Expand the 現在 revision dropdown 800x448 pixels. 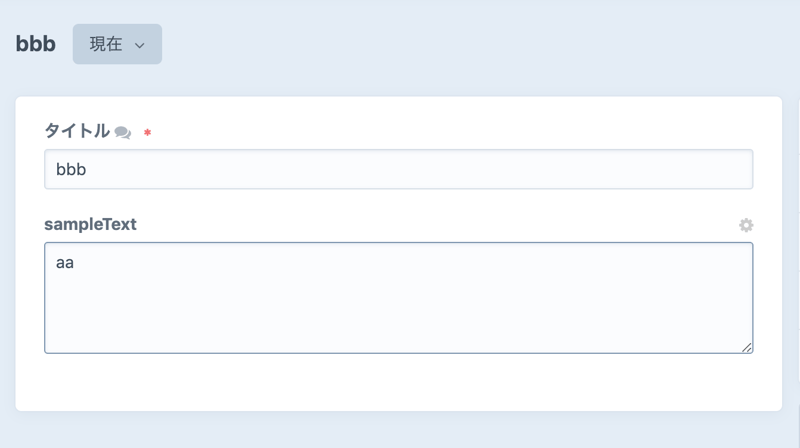117,45
